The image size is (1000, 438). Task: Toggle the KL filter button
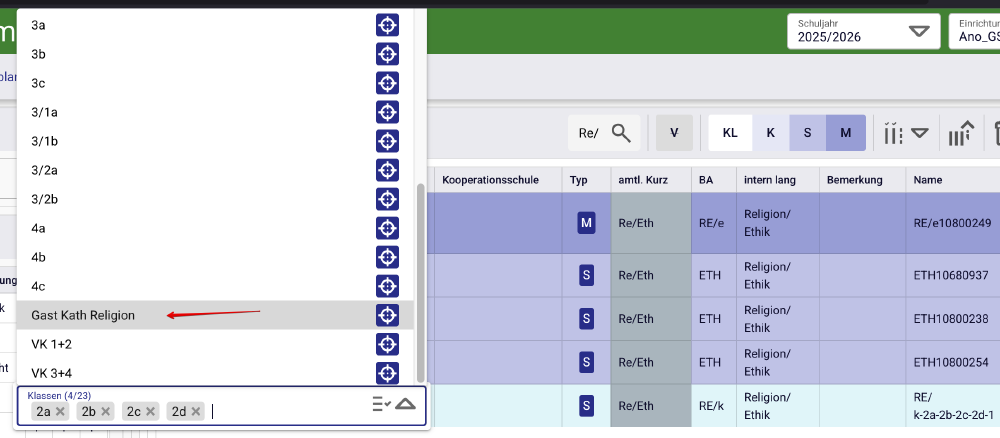click(730, 133)
